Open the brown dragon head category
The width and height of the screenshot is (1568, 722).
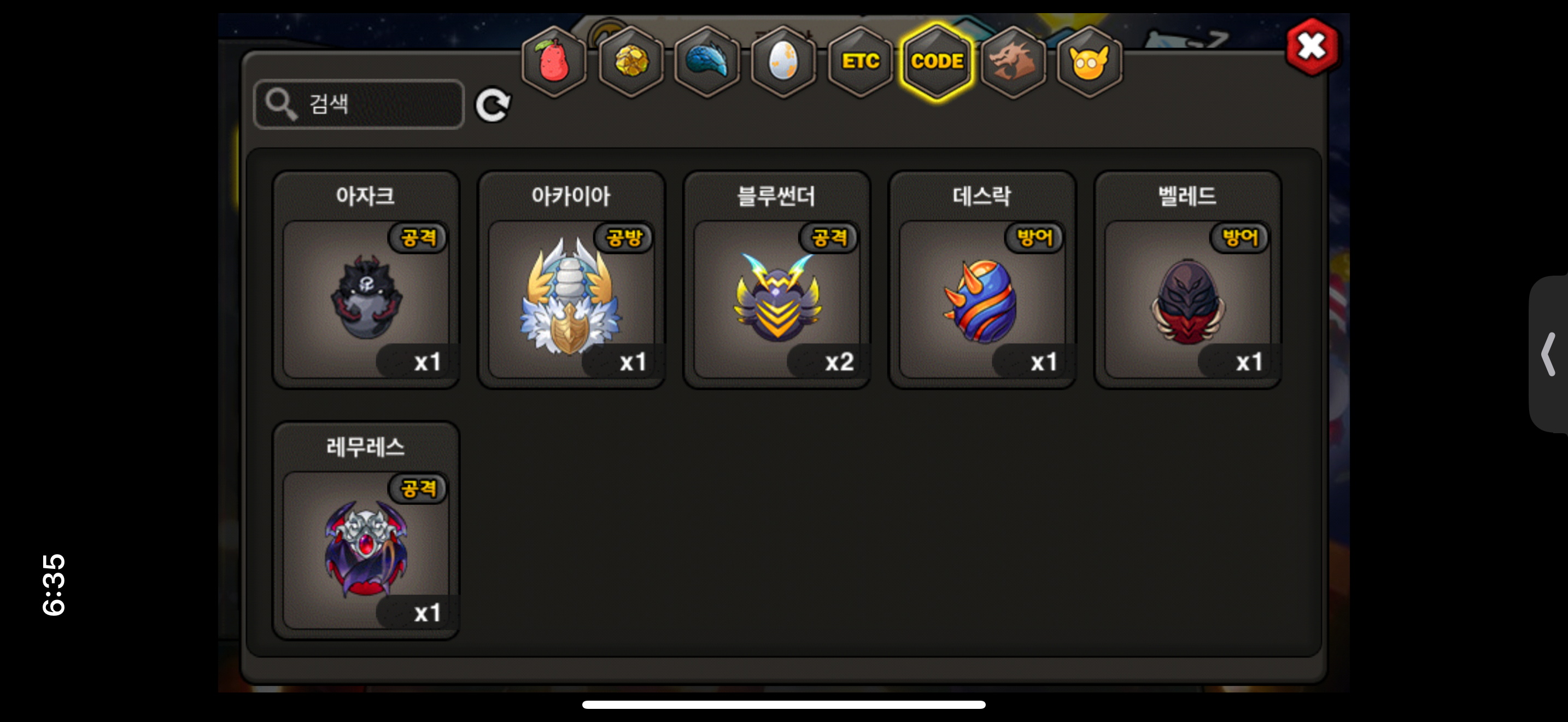click(x=1014, y=61)
